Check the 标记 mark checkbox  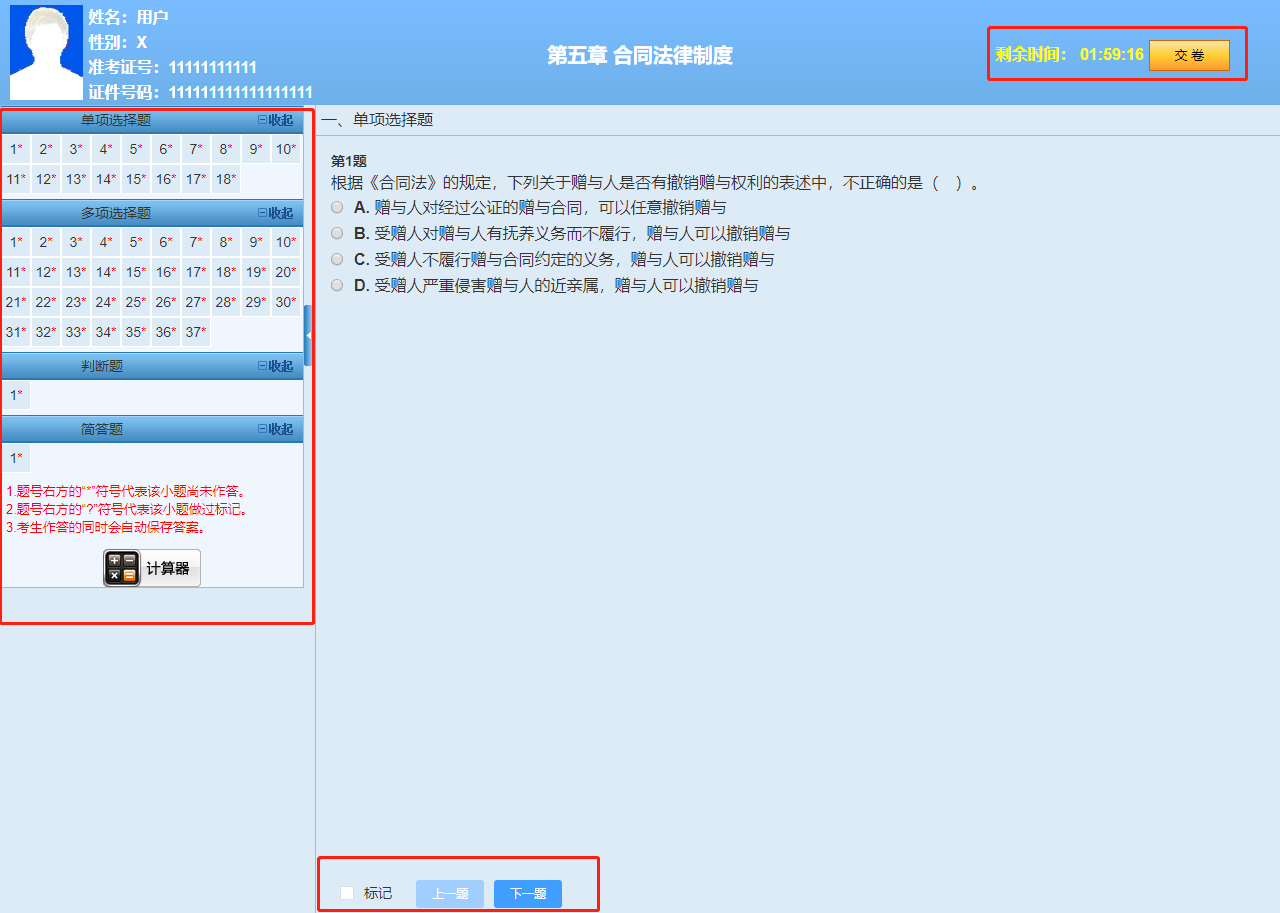click(346, 892)
